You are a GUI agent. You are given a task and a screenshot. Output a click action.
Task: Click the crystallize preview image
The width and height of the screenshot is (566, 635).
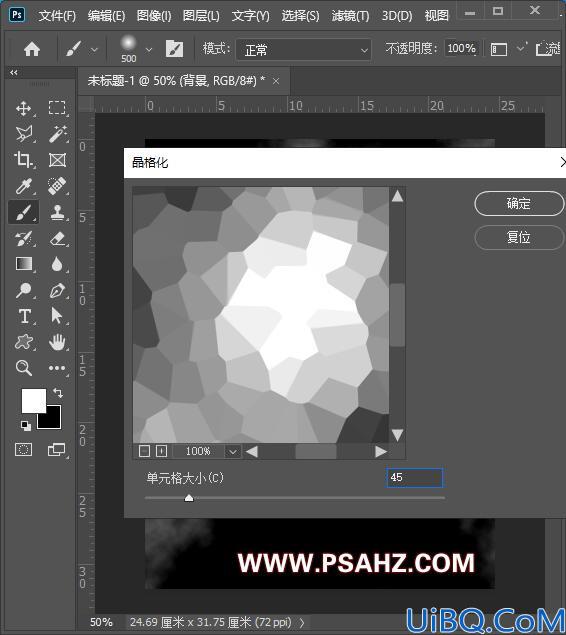pyautogui.click(x=261, y=315)
